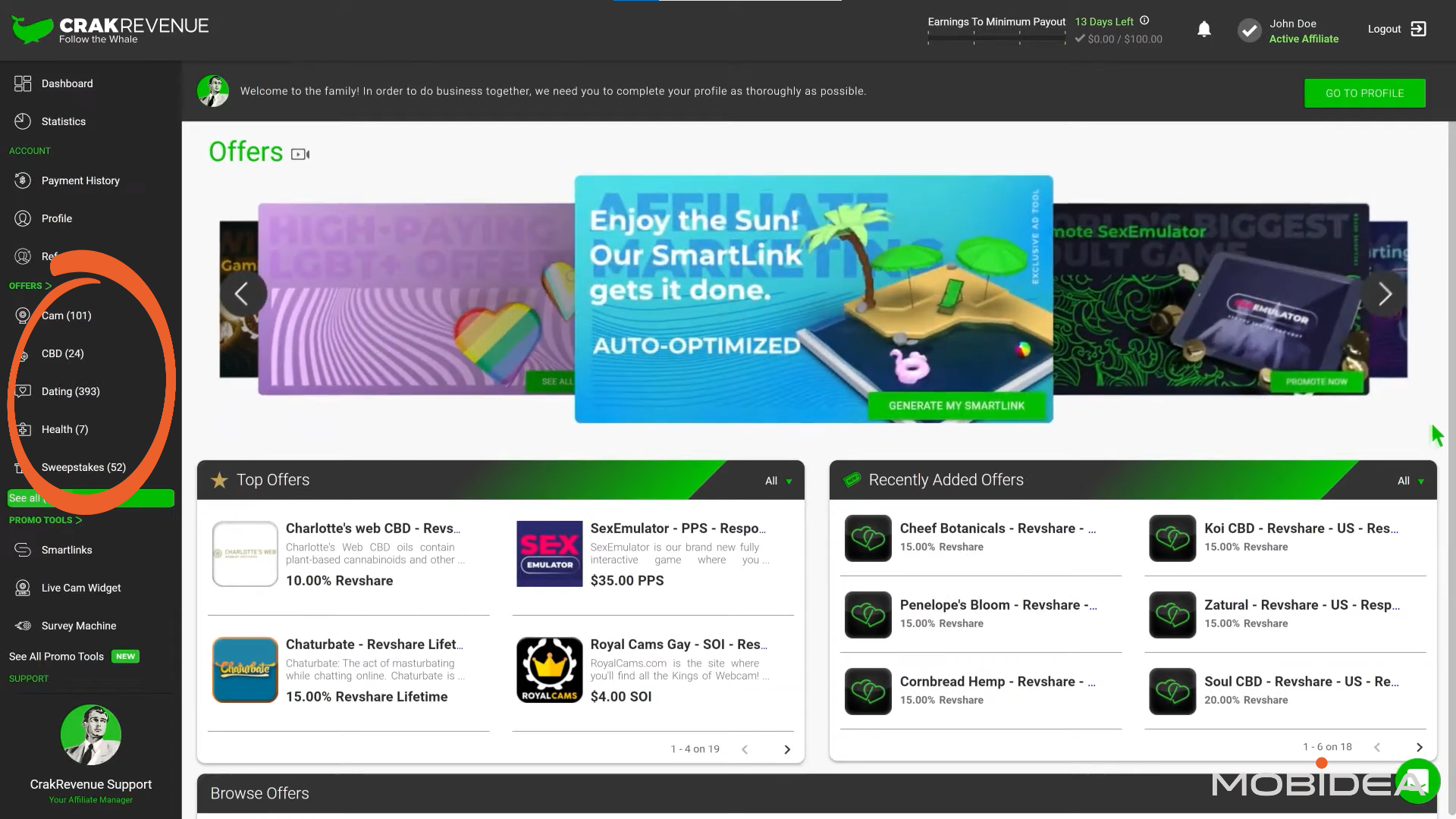Open Penelope's Bloom Revshare offer
The height and width of the screenshot is (819, 1456).
click(998, 605)
